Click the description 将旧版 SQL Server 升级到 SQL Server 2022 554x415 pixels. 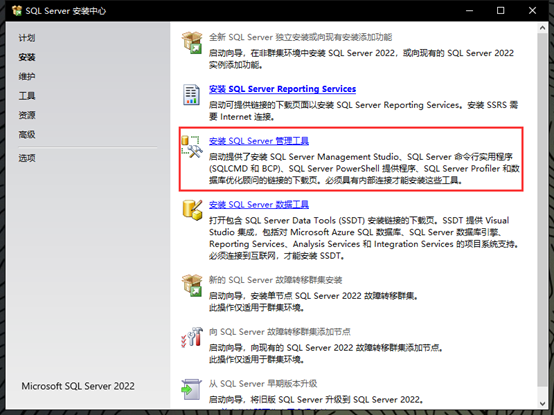(316, 399)
